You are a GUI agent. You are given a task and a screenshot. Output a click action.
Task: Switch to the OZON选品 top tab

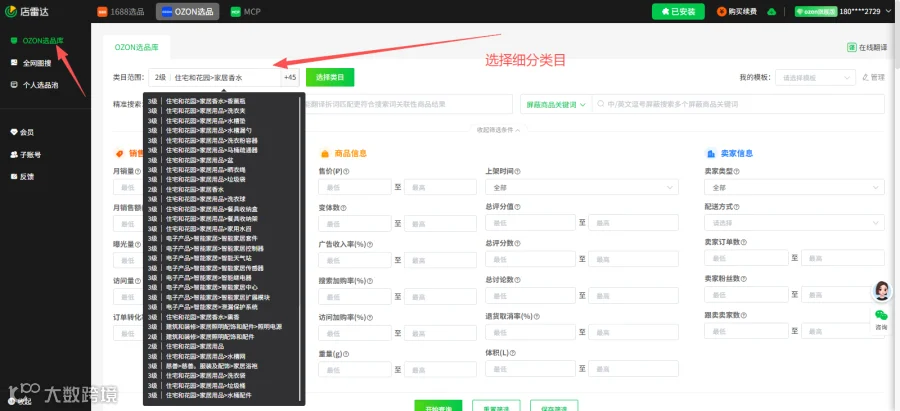(x=188, y=11)
